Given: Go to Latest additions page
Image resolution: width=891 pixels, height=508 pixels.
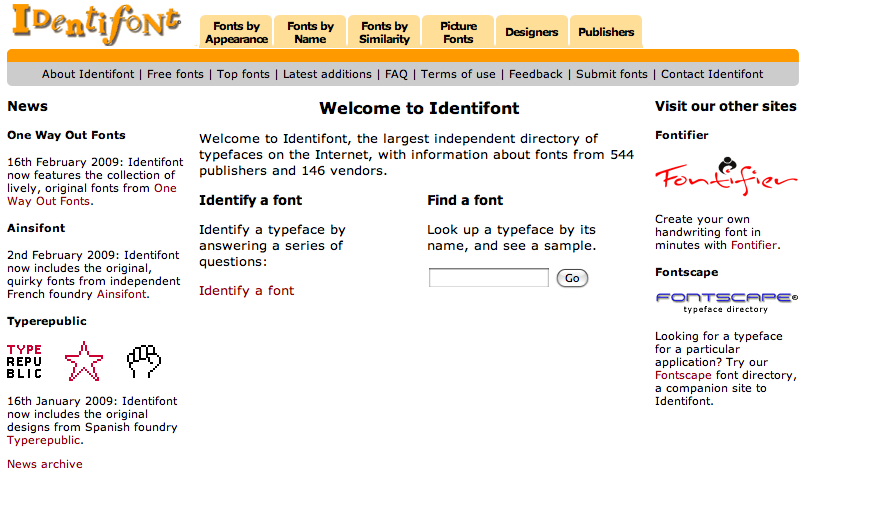Looking at the screenshot, I should [327, 74].
